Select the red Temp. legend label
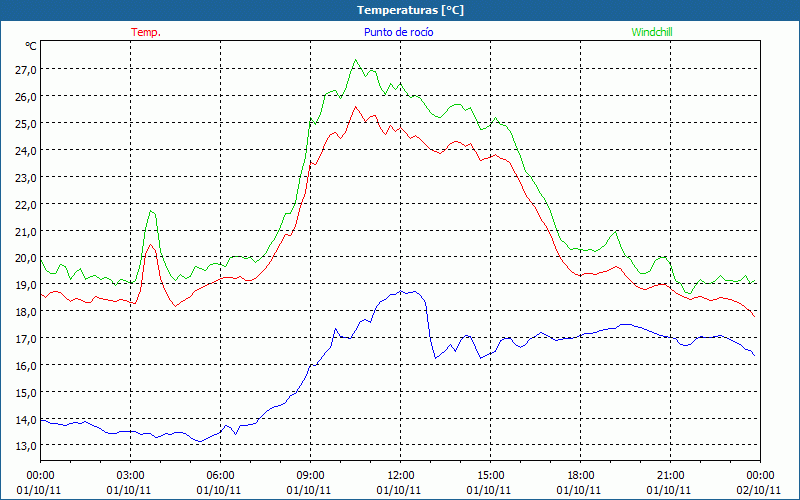This screenshot has height=500, width=800. pyautogui.click(x=146, y=32)
